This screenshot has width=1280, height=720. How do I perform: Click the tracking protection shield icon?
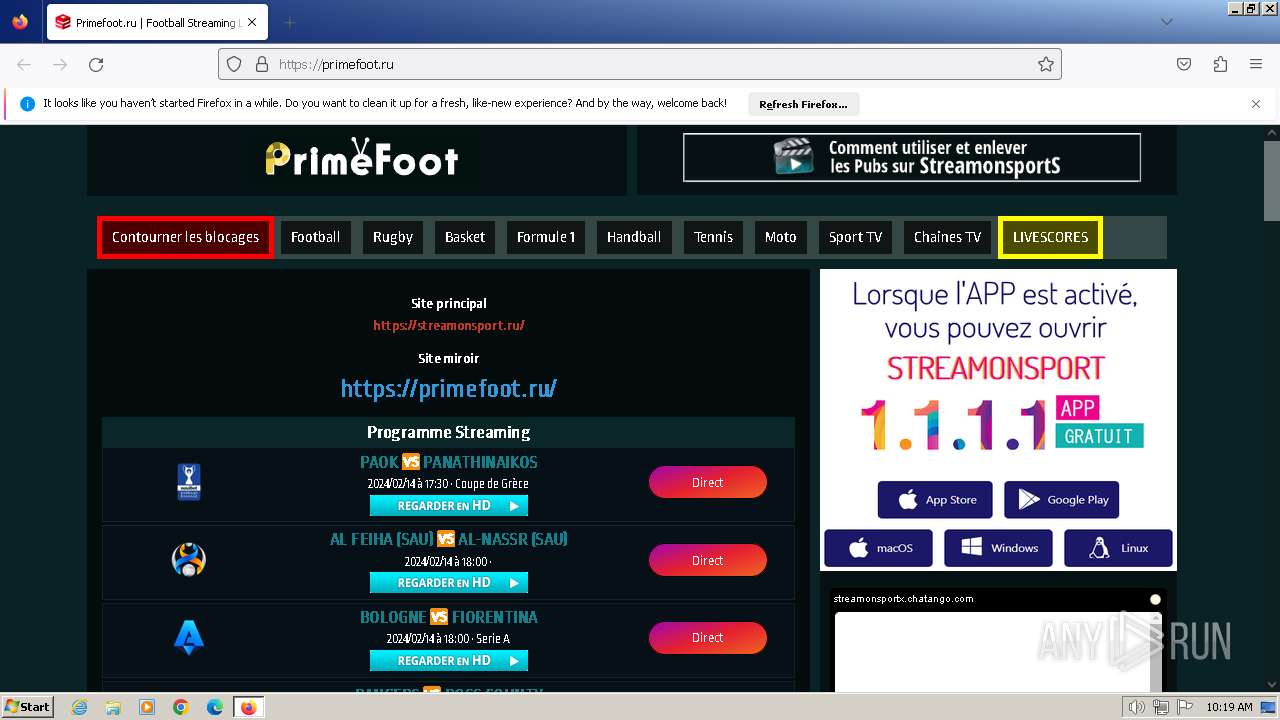(234, 64)
